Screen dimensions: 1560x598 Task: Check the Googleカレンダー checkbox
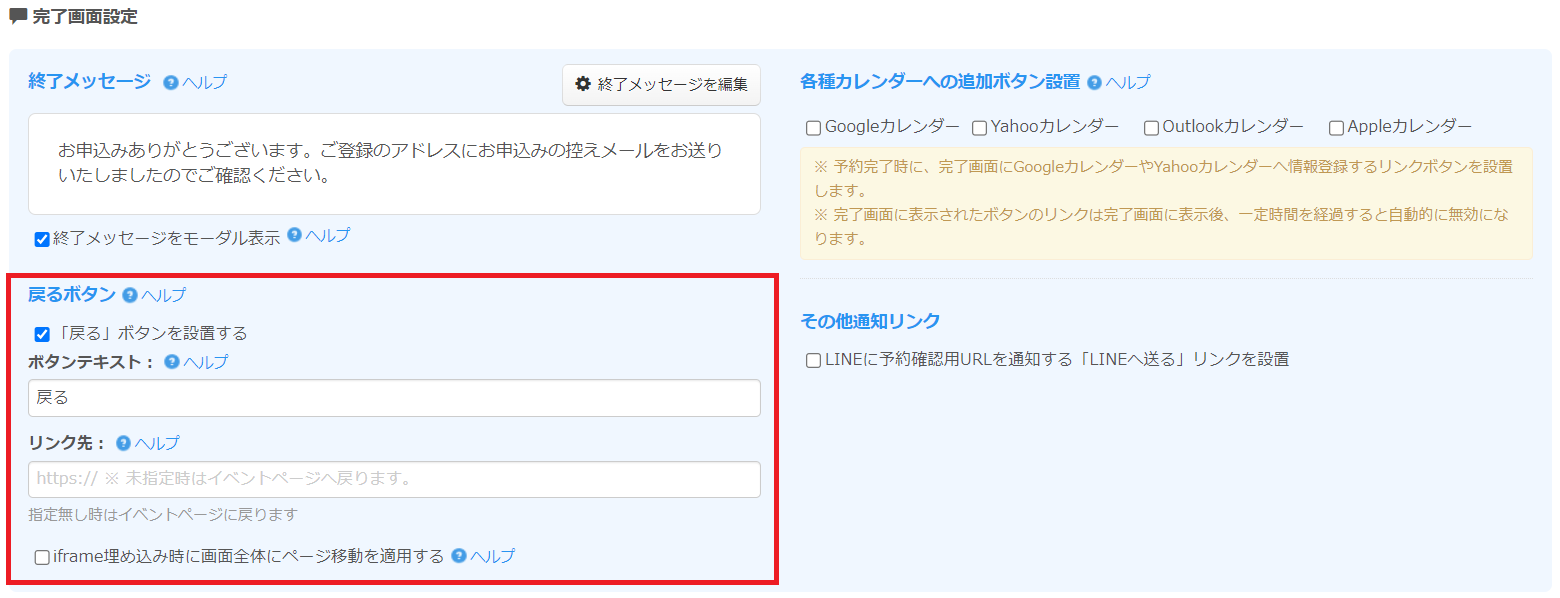coord(813,128)
